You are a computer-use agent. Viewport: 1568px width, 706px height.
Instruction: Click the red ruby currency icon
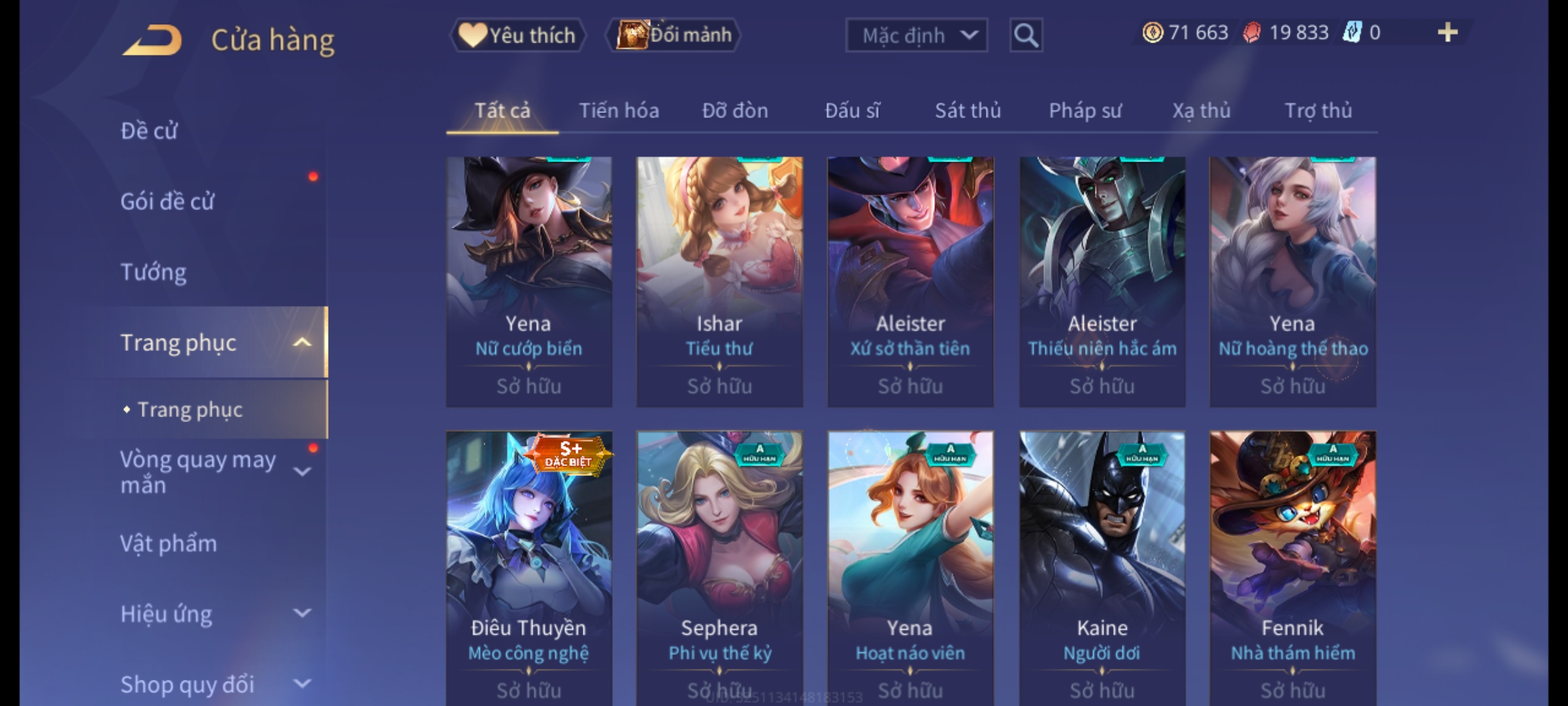pyautogui.click(x=1252, y=33)
